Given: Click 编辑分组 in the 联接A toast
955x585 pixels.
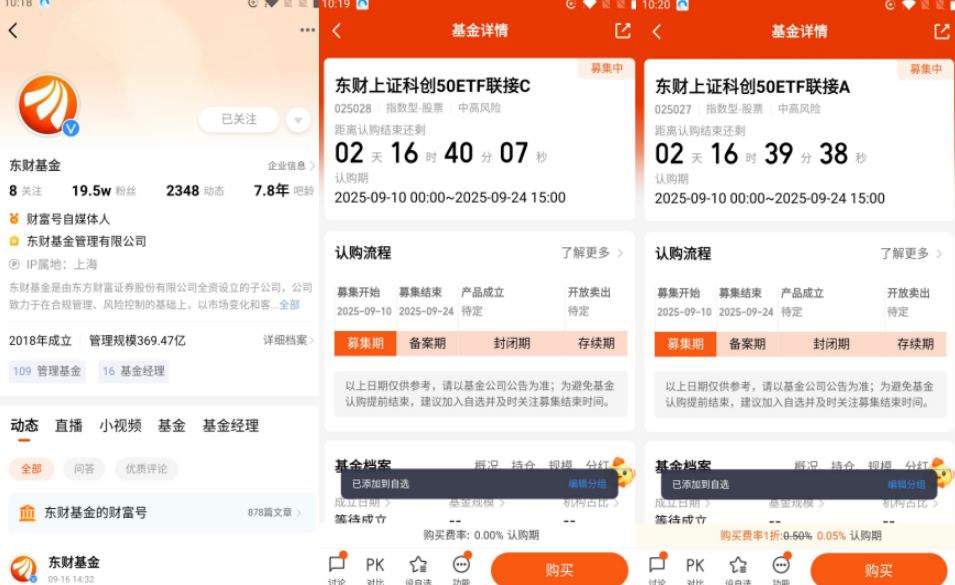Looking at the screenshot, I should pos(906,485).
